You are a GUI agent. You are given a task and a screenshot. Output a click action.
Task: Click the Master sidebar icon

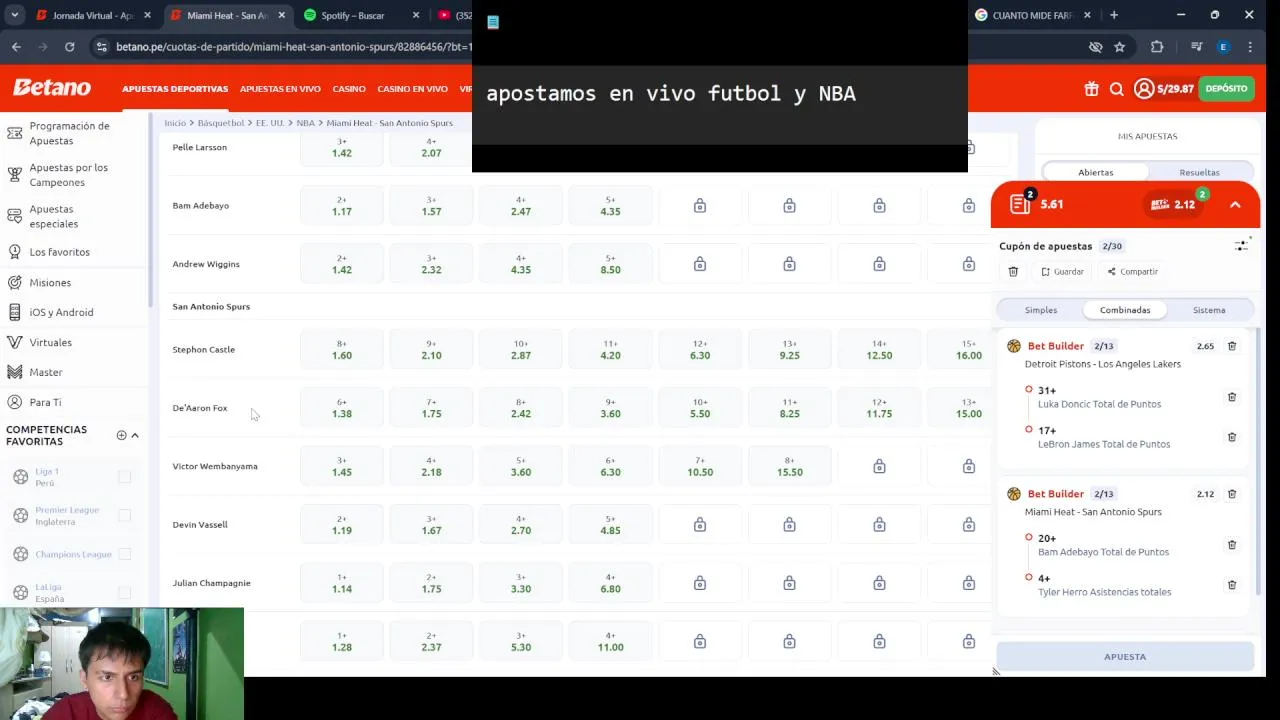tap(14, 372)
